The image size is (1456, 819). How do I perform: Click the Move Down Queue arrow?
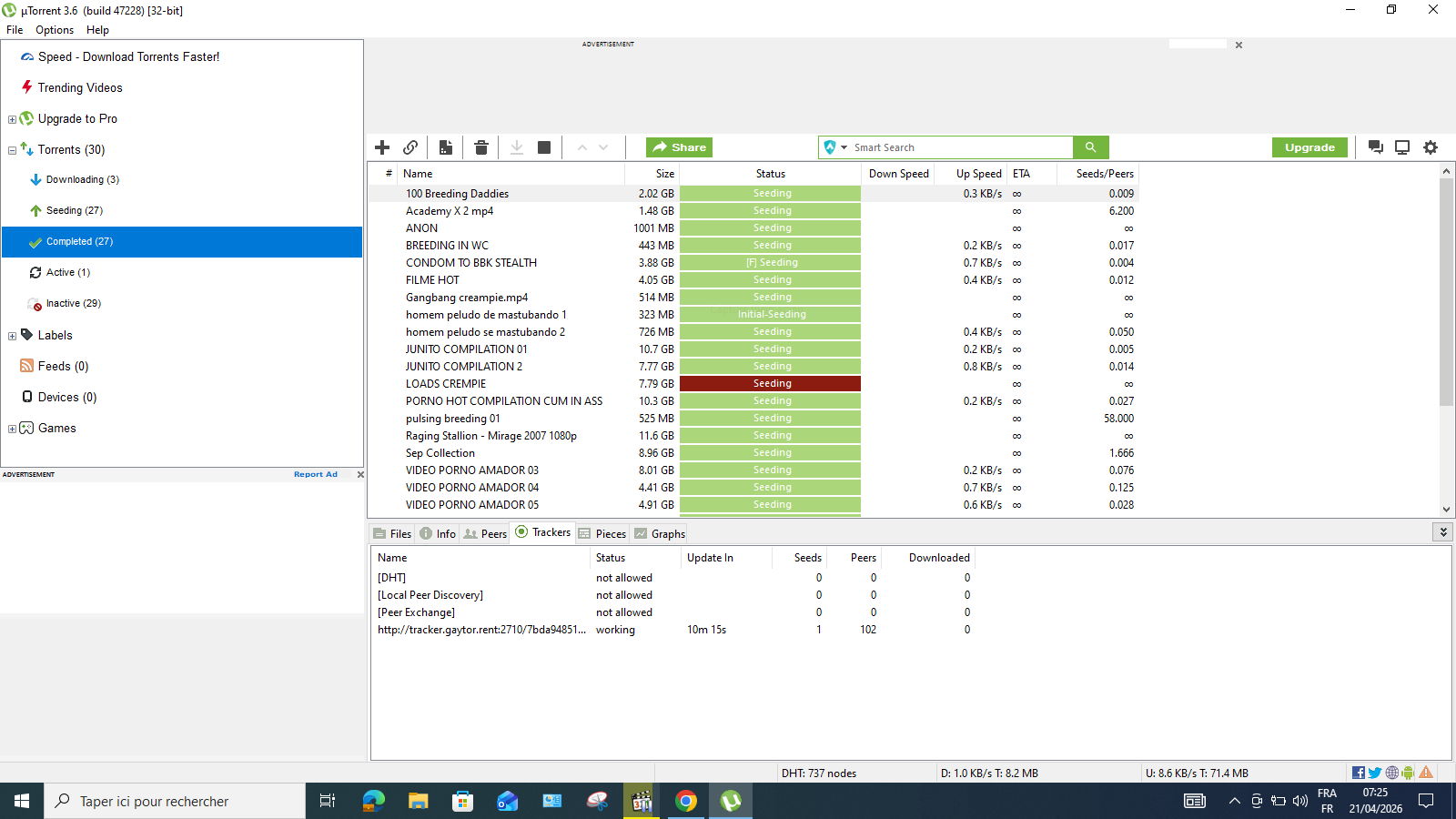(x=603, y=147)
